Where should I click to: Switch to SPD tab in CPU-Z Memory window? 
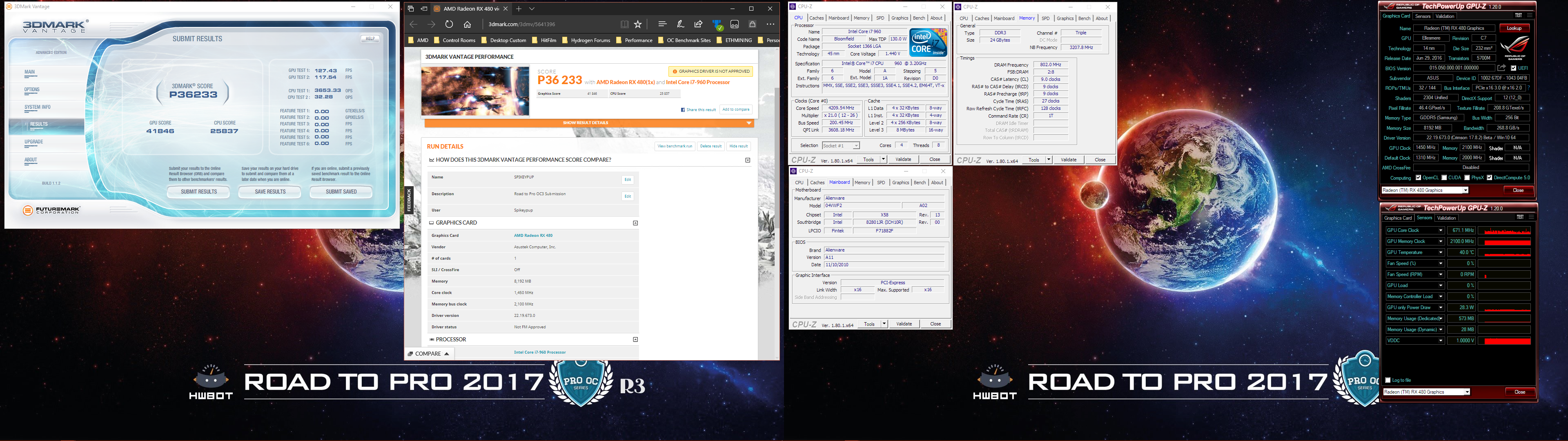(1046, 18)
